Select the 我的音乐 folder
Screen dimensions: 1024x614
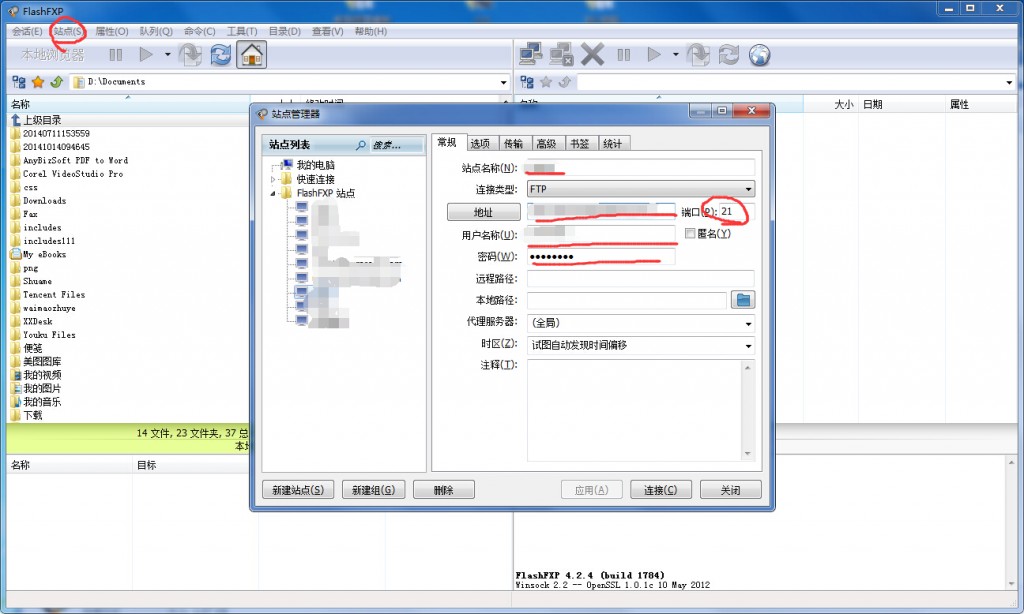pyautogui.click(x=42, y=402)
